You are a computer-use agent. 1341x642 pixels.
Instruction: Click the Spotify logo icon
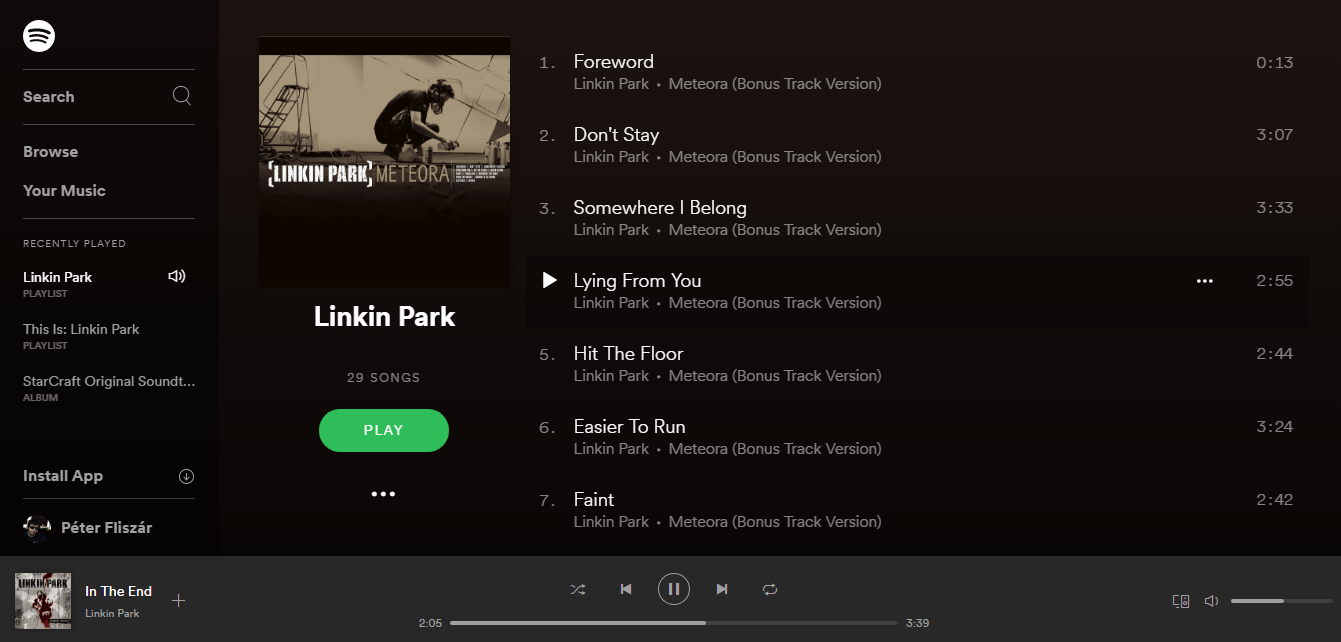coord(39,37)
